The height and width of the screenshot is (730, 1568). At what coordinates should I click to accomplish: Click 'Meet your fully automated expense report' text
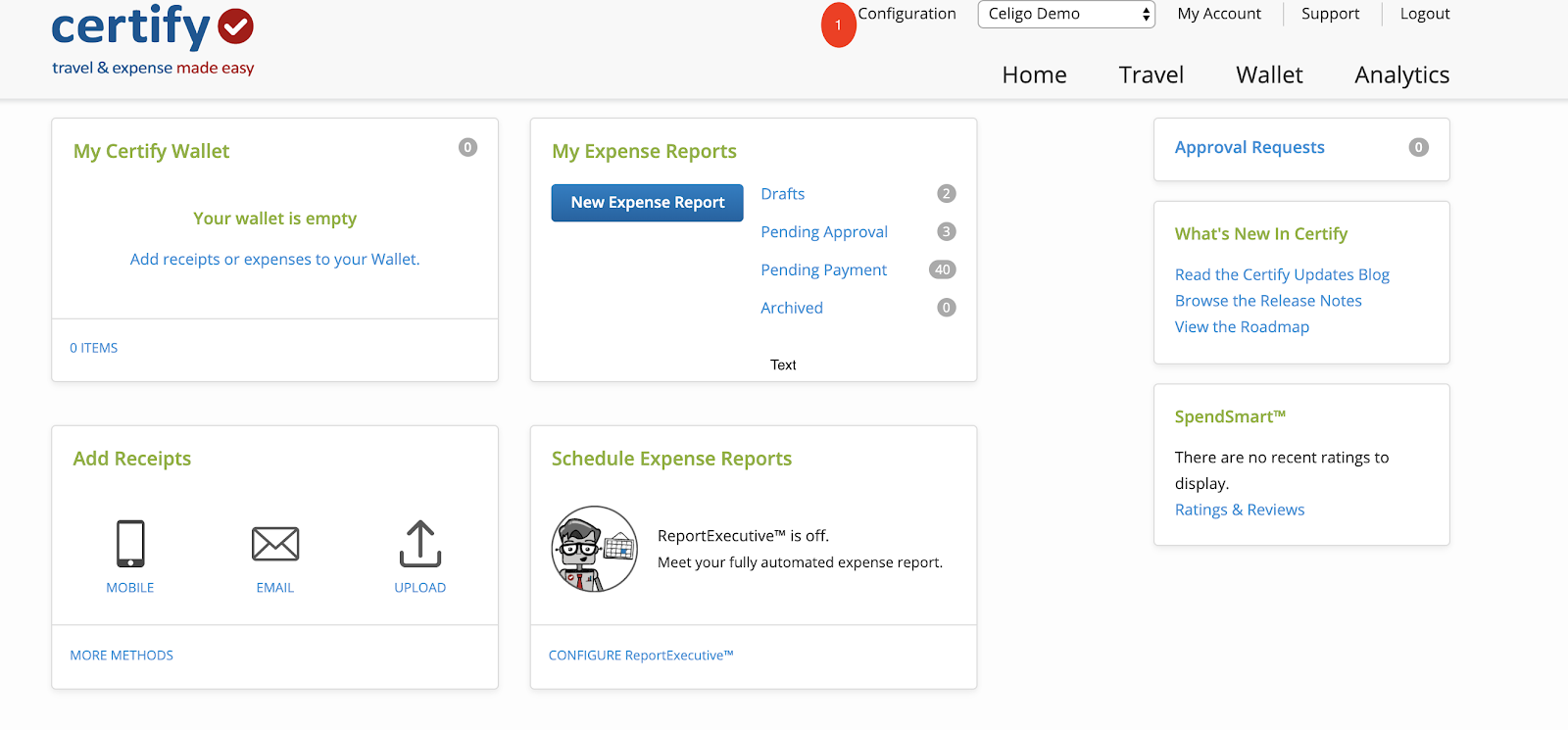pos(800,562)
